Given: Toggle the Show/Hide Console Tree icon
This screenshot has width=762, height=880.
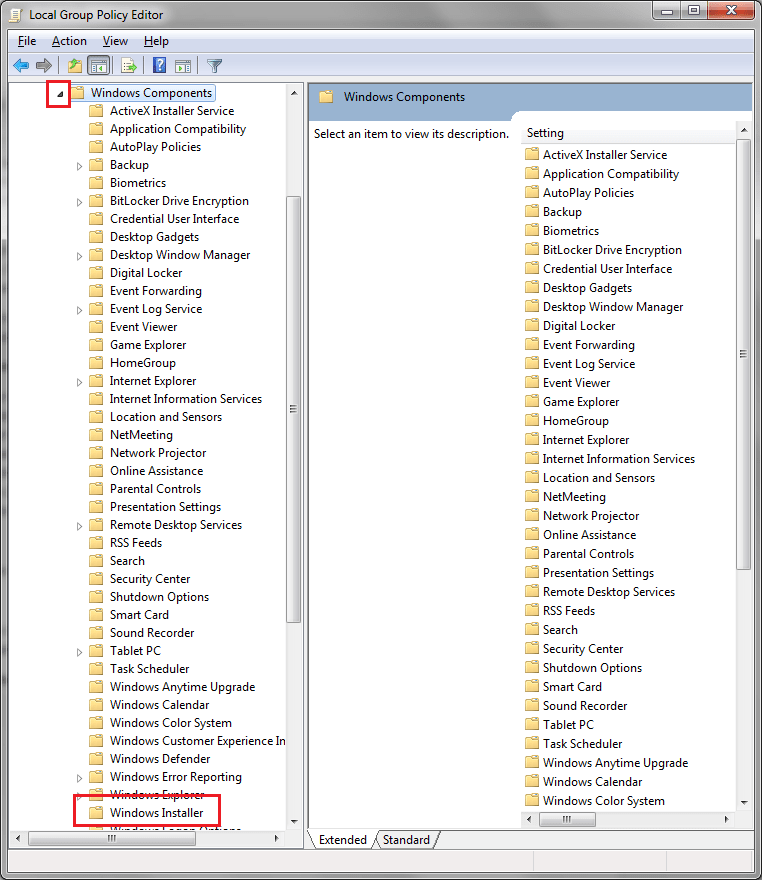Looking at the screenshot, I should point(99,66).
